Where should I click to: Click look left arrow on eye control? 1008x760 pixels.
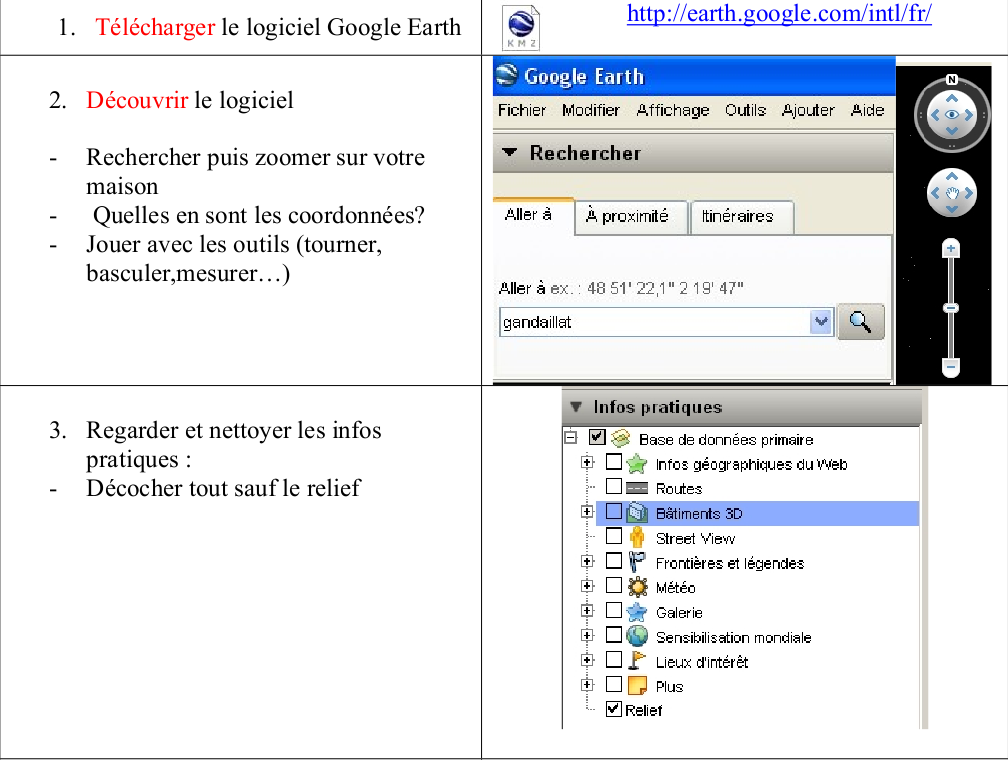click(x=935, y=115)
